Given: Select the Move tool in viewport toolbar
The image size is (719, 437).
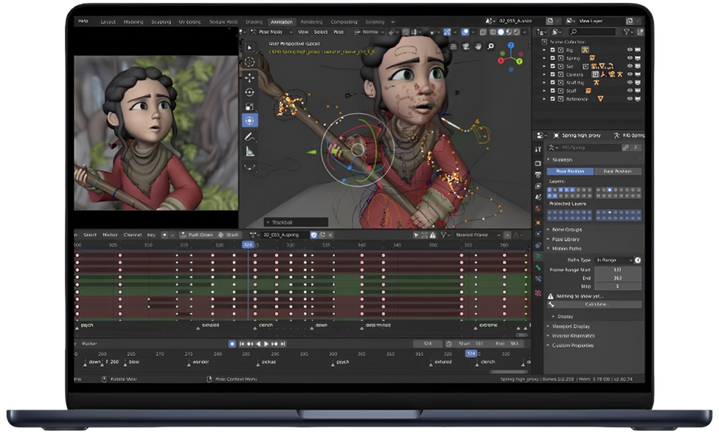Looking at the screenshot, I should (x=249, y=77).
